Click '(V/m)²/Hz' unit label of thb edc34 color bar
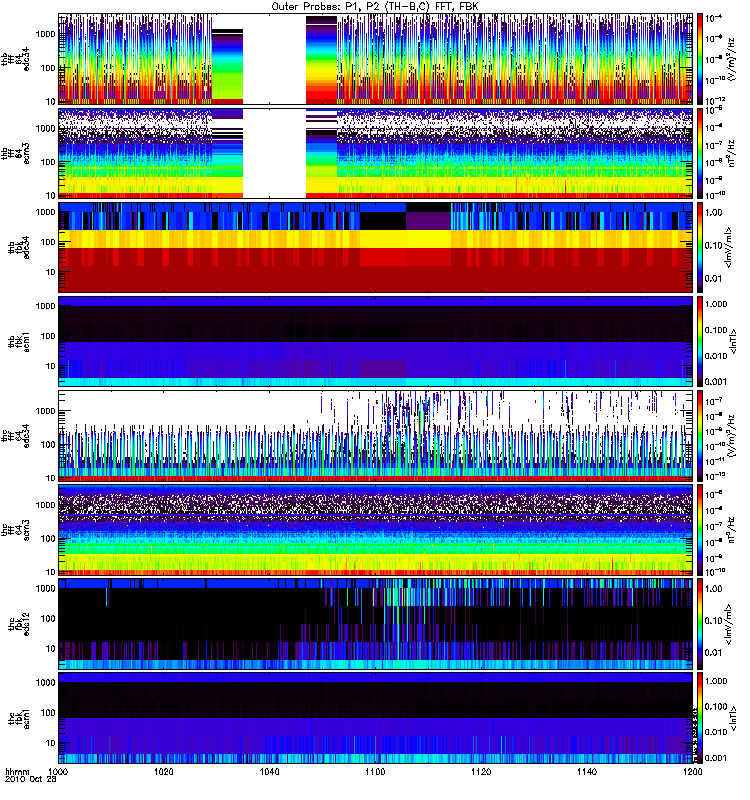The image size is (750, 800). [x=733, y=59]
